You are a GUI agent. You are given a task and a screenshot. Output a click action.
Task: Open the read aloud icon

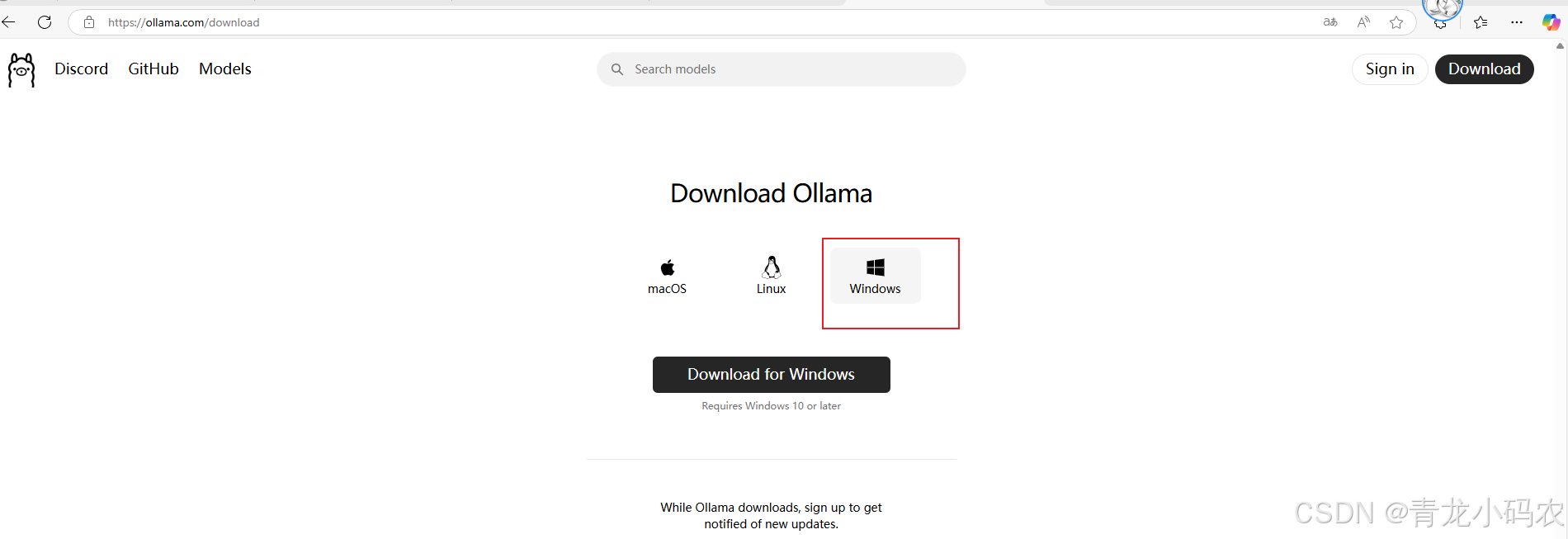[x=1363, y=22]
